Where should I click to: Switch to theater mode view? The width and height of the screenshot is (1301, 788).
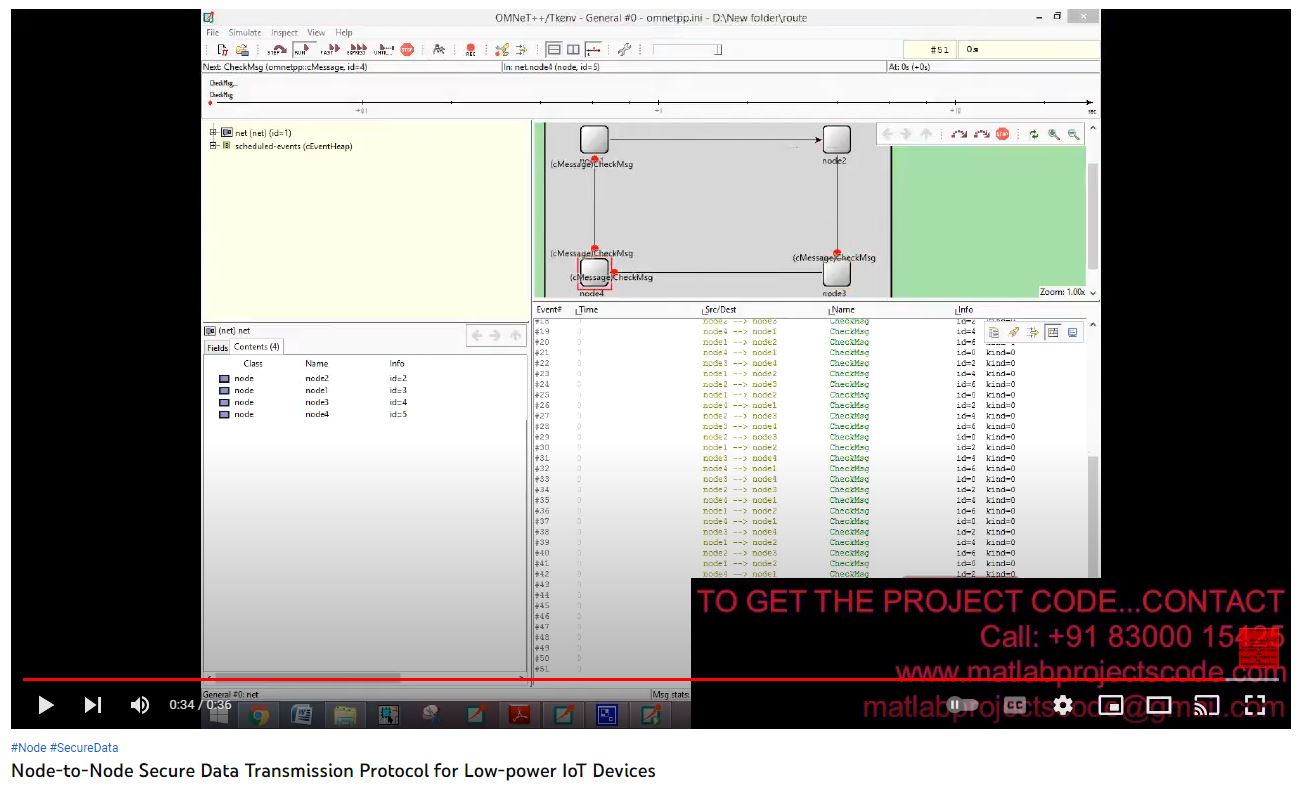click(x=1159, y=705)
